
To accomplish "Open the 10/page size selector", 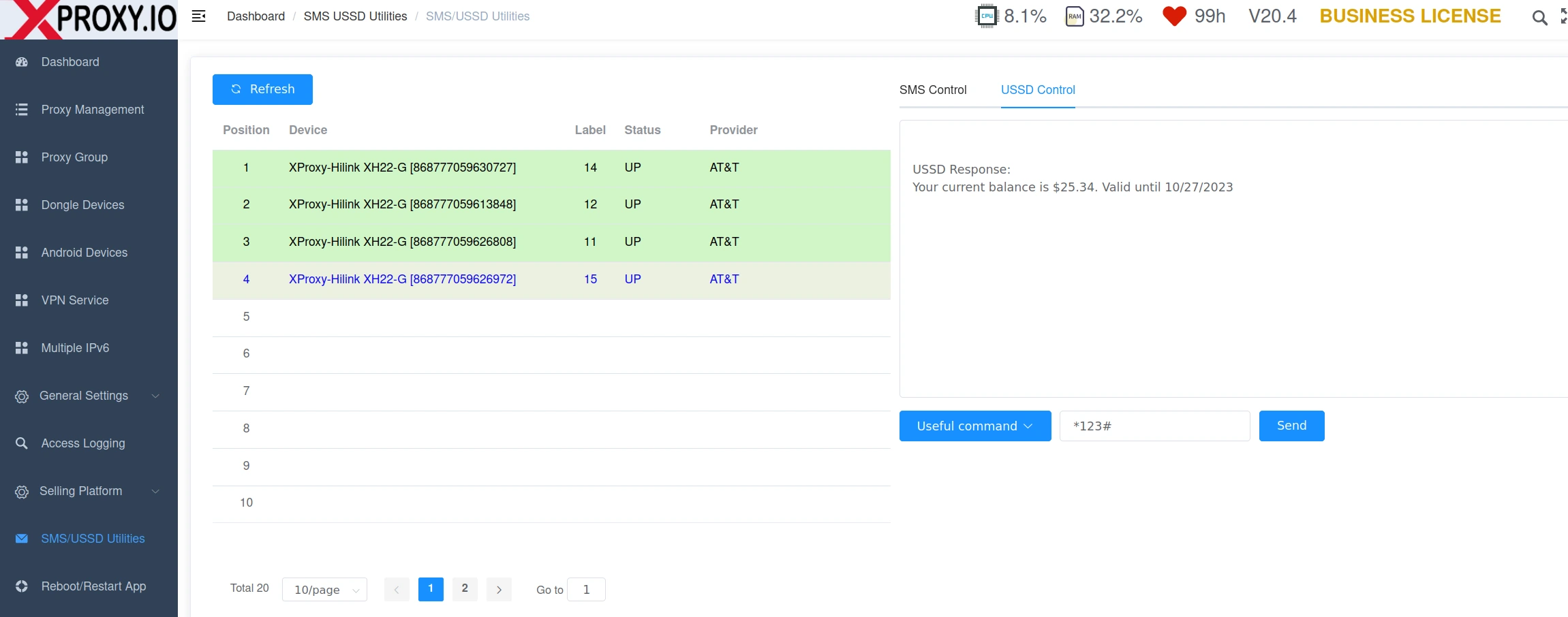I will [324, 590].
